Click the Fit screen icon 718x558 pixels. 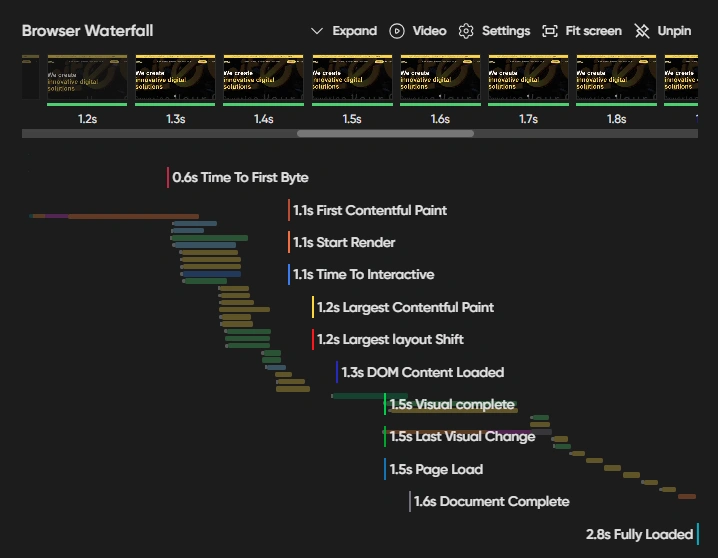click(x=549, y=31)
